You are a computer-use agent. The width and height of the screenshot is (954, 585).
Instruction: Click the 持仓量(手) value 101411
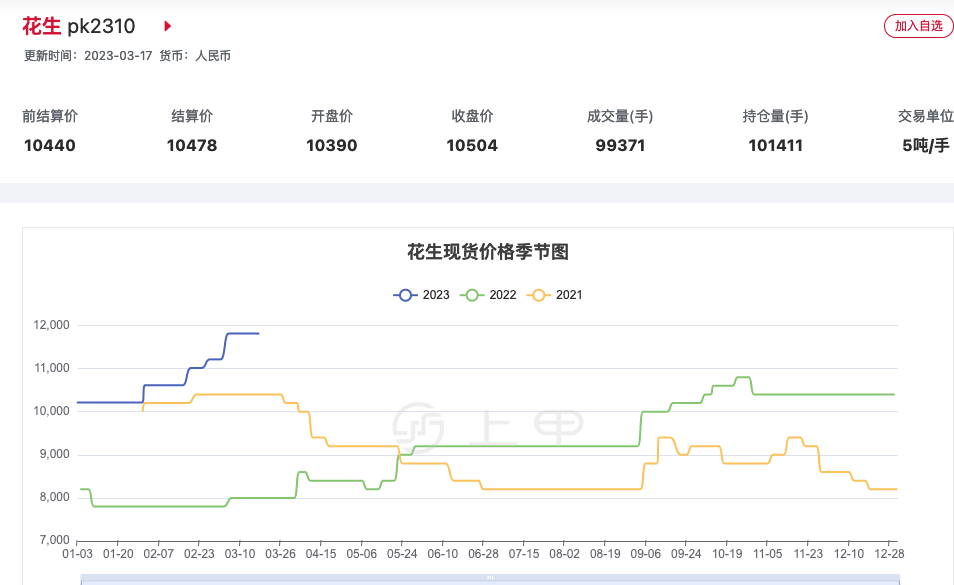(775, 146)
